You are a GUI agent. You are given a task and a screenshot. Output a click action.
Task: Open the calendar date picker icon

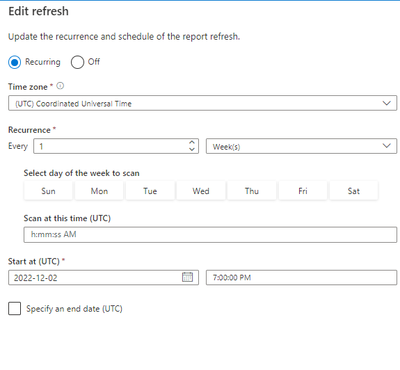click(x=187, y=277)
